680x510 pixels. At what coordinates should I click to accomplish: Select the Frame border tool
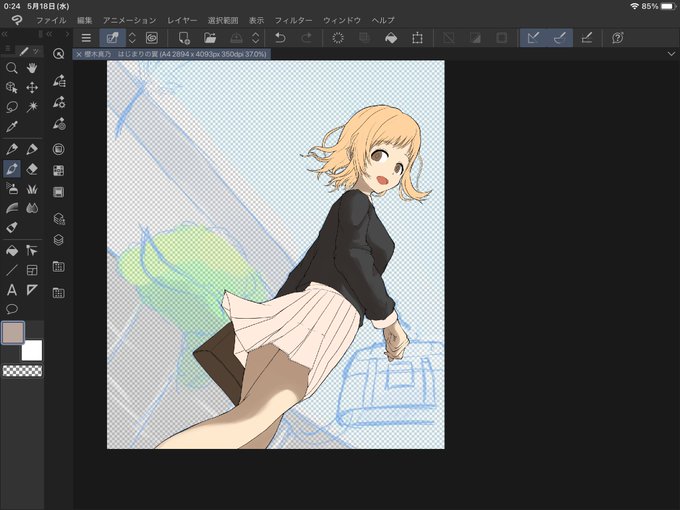pos(32,270)
